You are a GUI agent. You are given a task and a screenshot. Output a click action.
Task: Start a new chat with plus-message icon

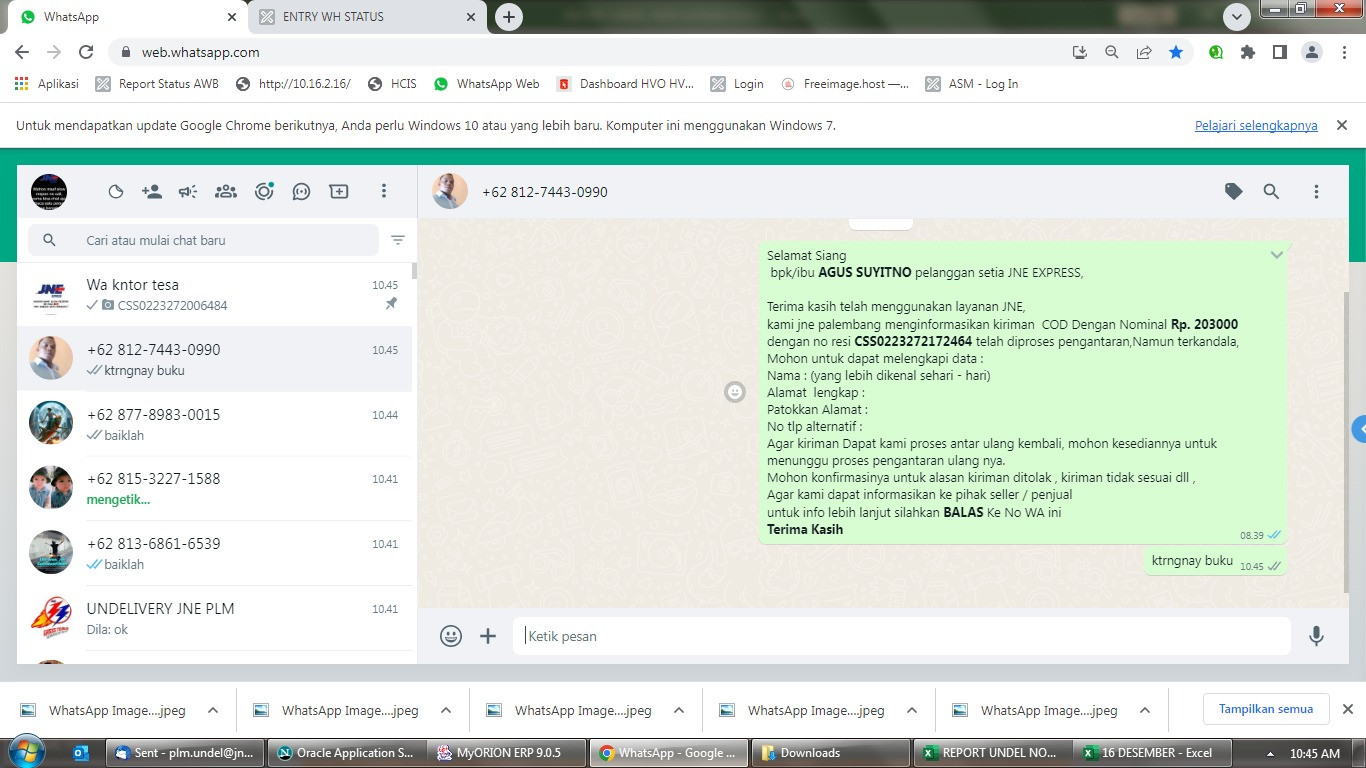(339, 191)
